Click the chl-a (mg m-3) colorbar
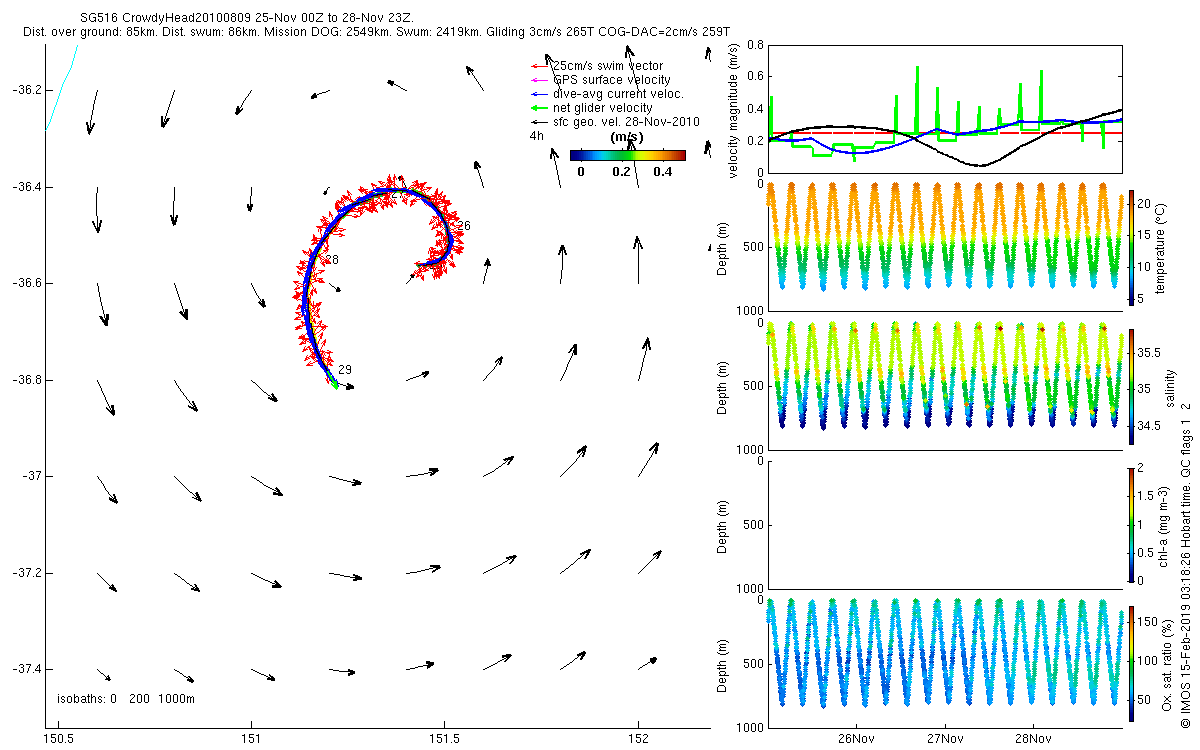The width and height of the screenshot is (1200, 750). tap(1131, 523)
